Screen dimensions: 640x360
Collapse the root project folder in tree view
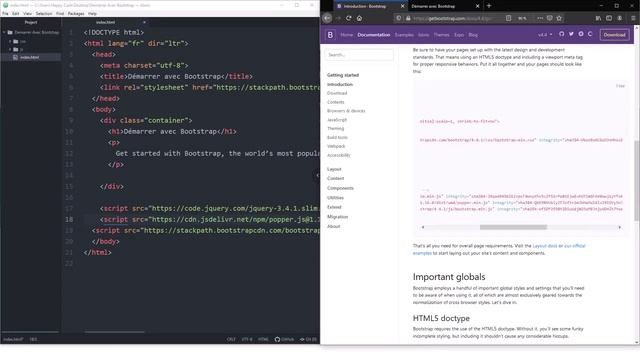coord(4,32)
